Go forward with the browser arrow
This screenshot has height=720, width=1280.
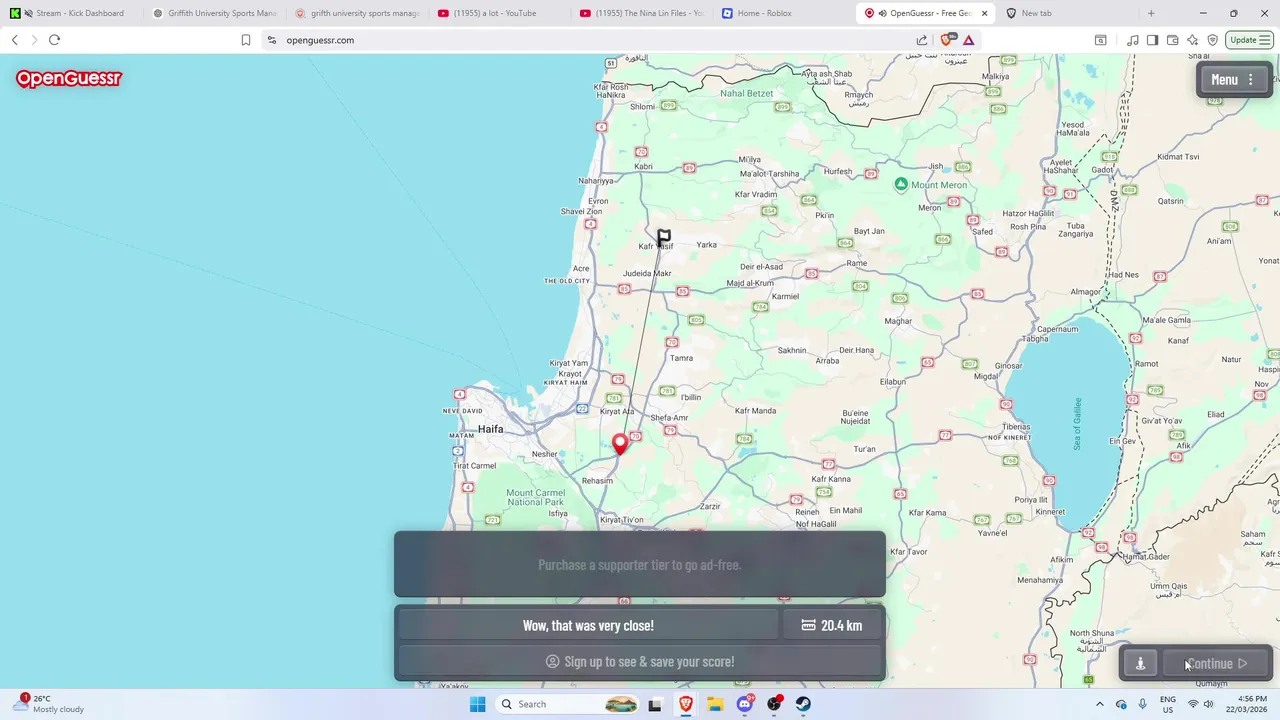coord(34,40)
